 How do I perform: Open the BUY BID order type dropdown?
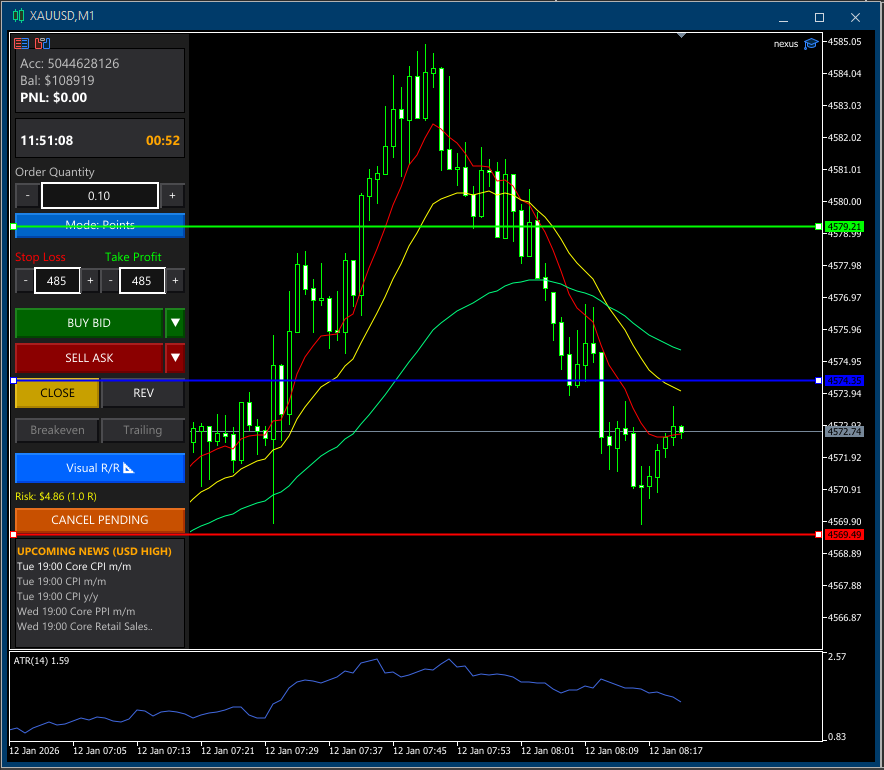(174, 323)
